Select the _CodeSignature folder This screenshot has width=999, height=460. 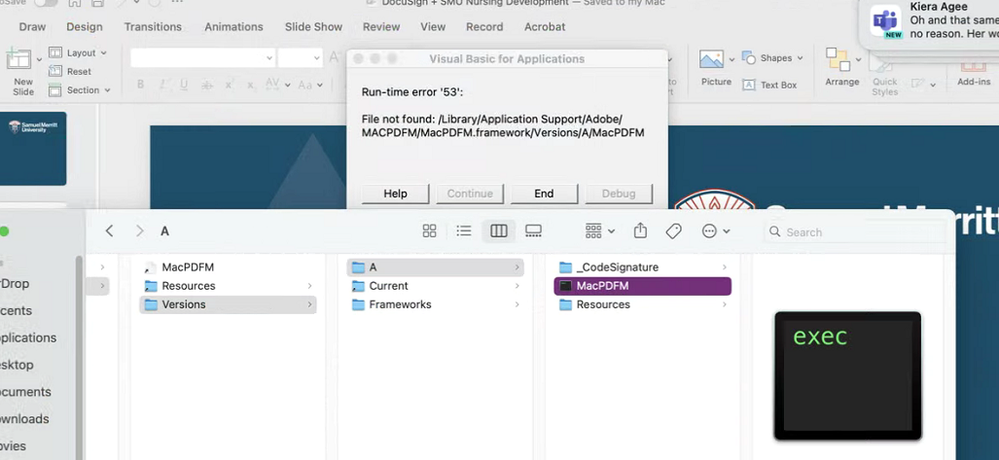[643, 267]
